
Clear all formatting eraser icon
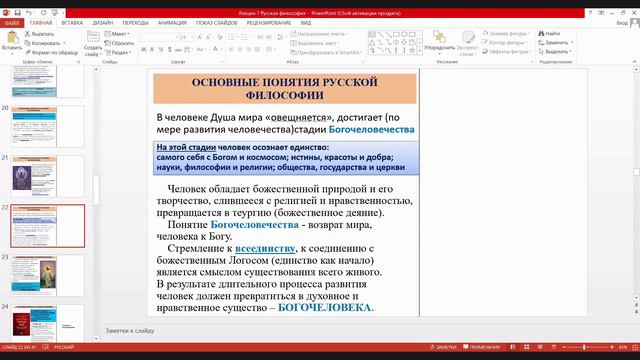coord(220,37)
